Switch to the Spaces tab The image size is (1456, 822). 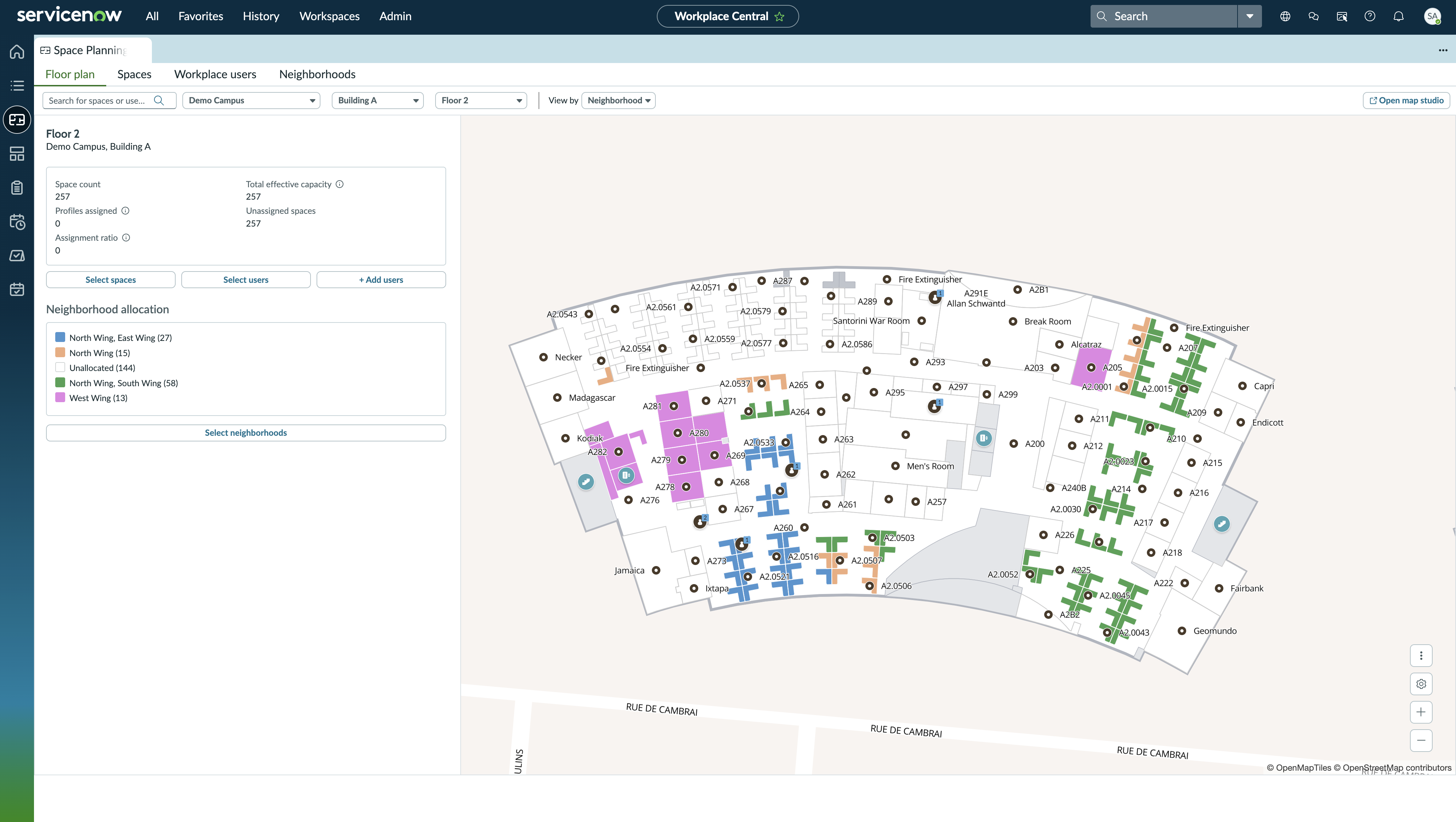[135, 75]
